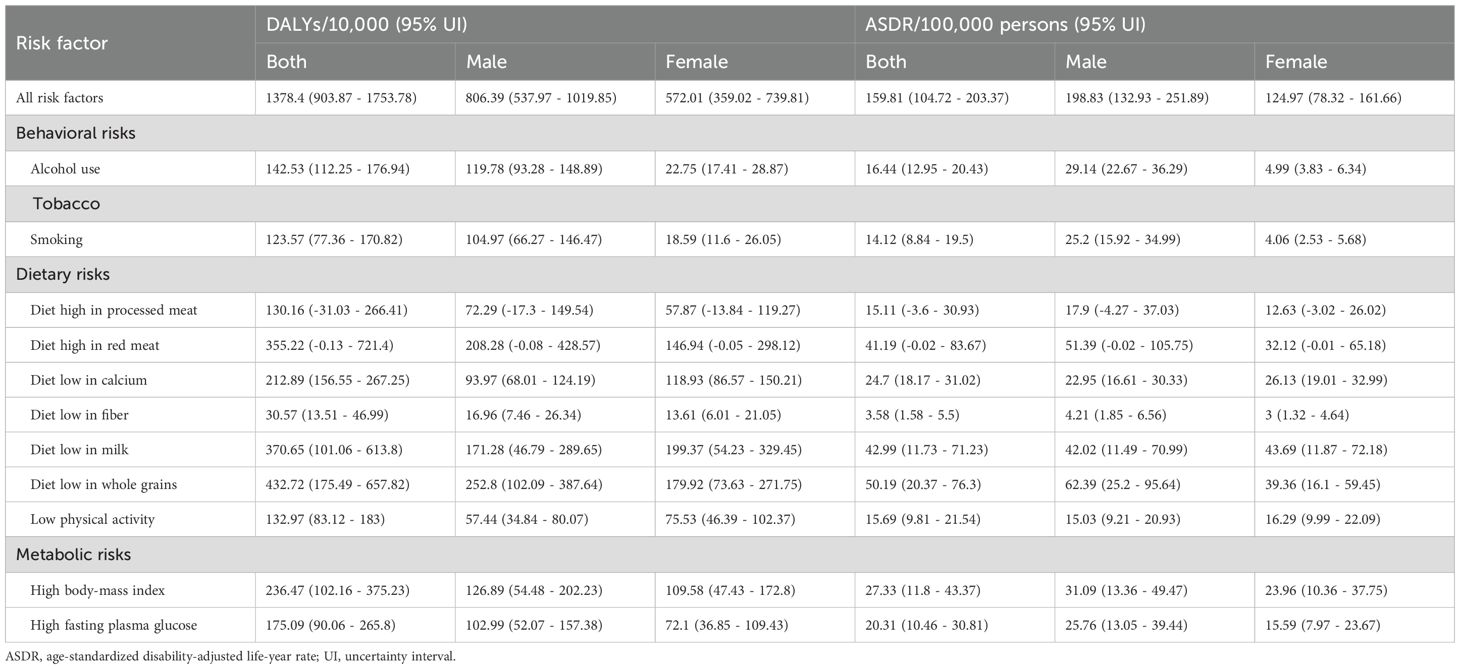Screen dimensions: 1460x669
Task: Select the 'All risk factors' row label
Action: [67, 98]
